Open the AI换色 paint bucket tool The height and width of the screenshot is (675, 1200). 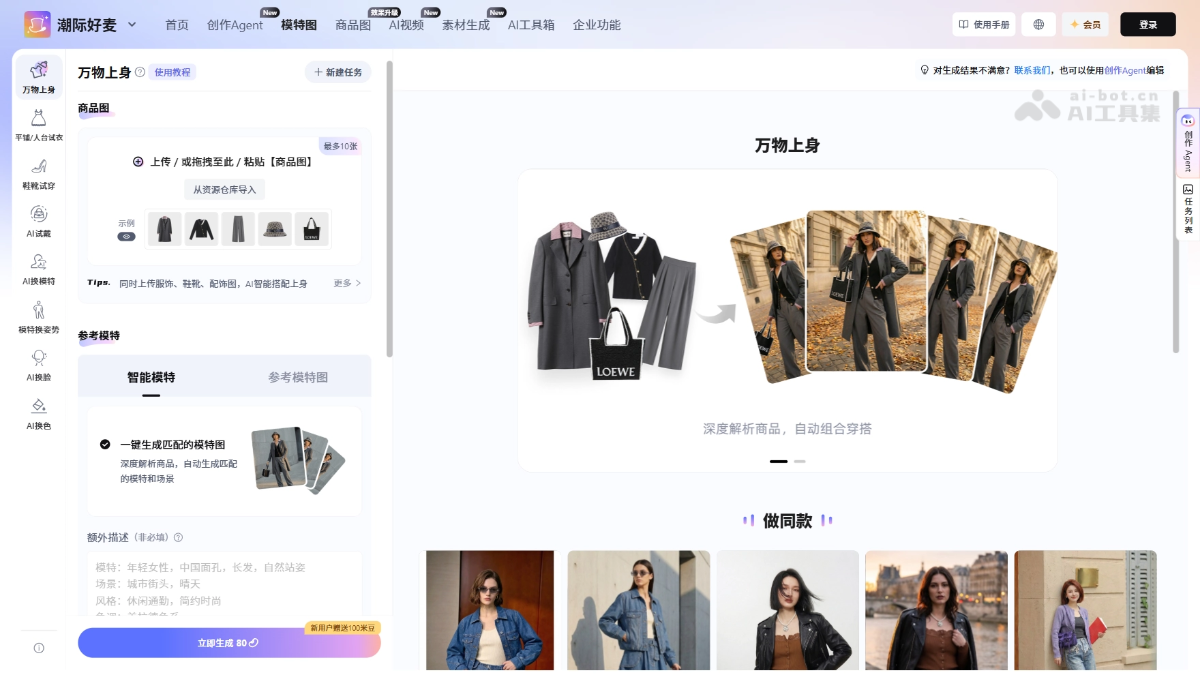point(38,413)
